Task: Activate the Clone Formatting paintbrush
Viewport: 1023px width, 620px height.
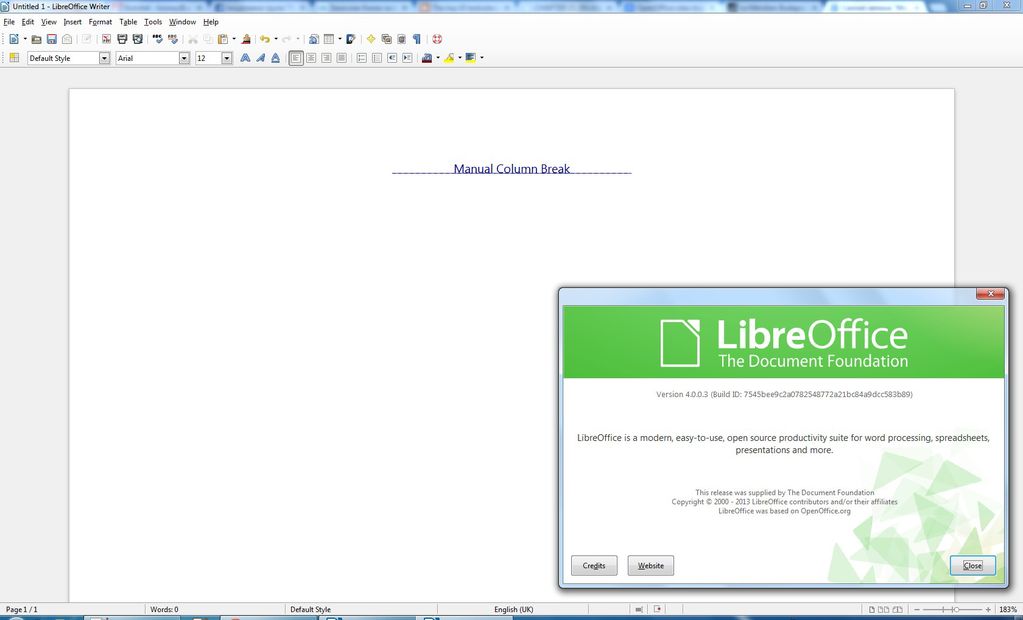Action: [x=246, y=39]
